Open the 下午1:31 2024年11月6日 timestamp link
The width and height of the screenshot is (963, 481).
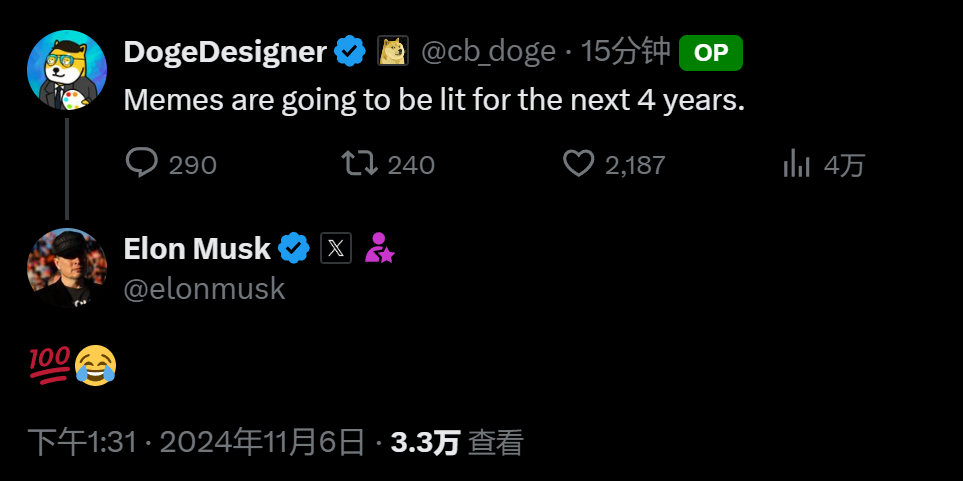pyautogui.click(x=196, y=442)
